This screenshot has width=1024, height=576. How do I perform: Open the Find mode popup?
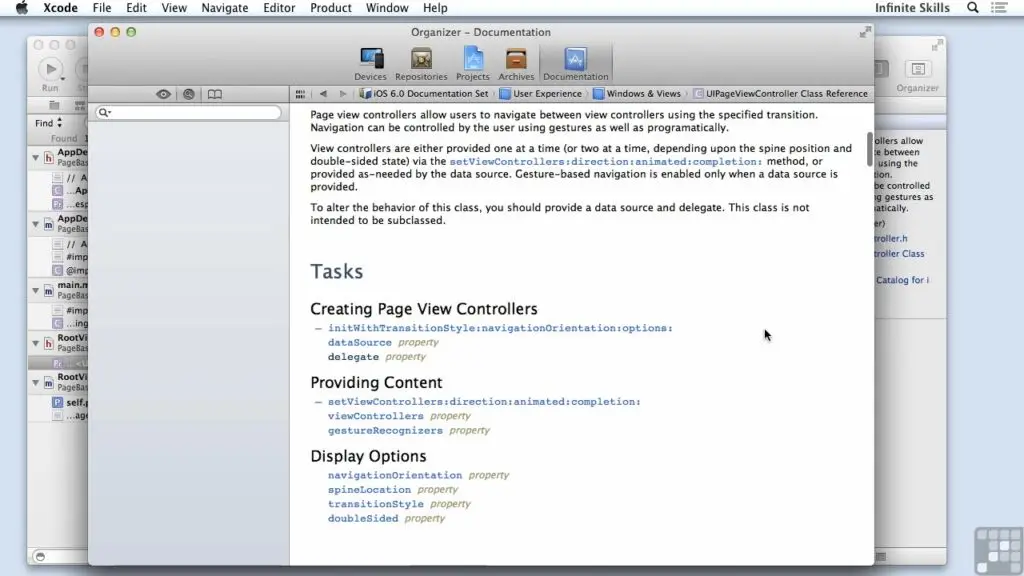click(49, 123)
